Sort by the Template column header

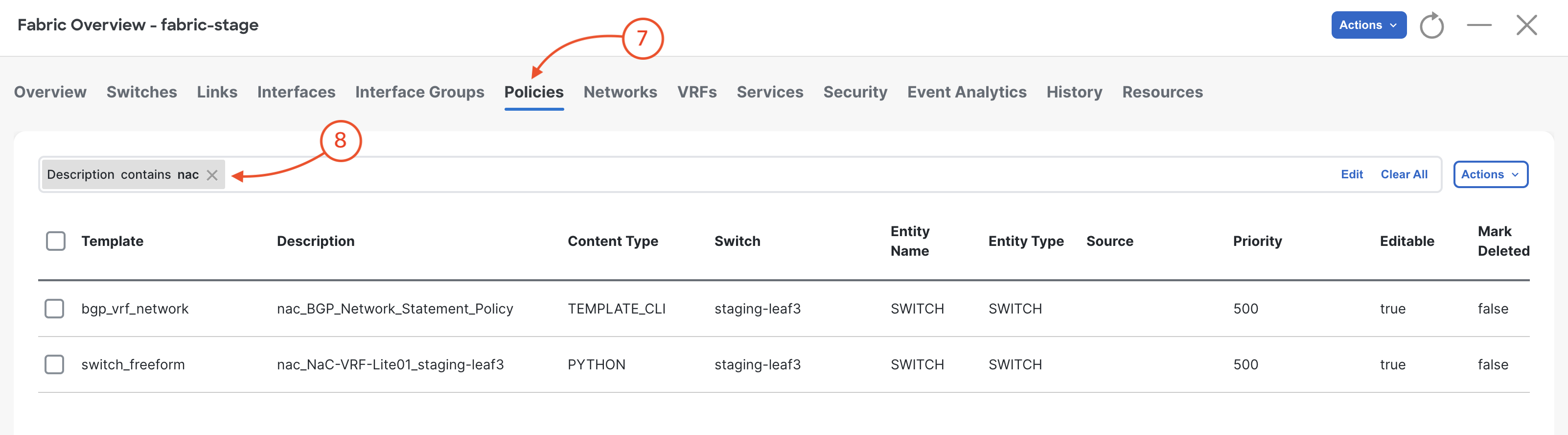point(112,242)
